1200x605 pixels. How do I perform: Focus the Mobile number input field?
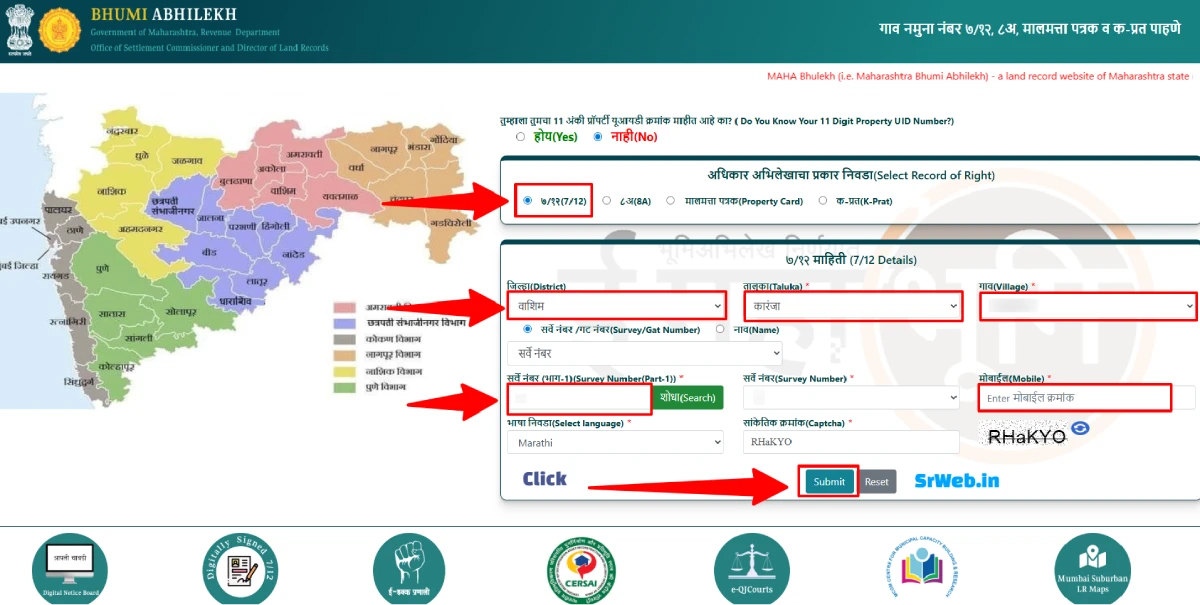(x=1088, y=398)
